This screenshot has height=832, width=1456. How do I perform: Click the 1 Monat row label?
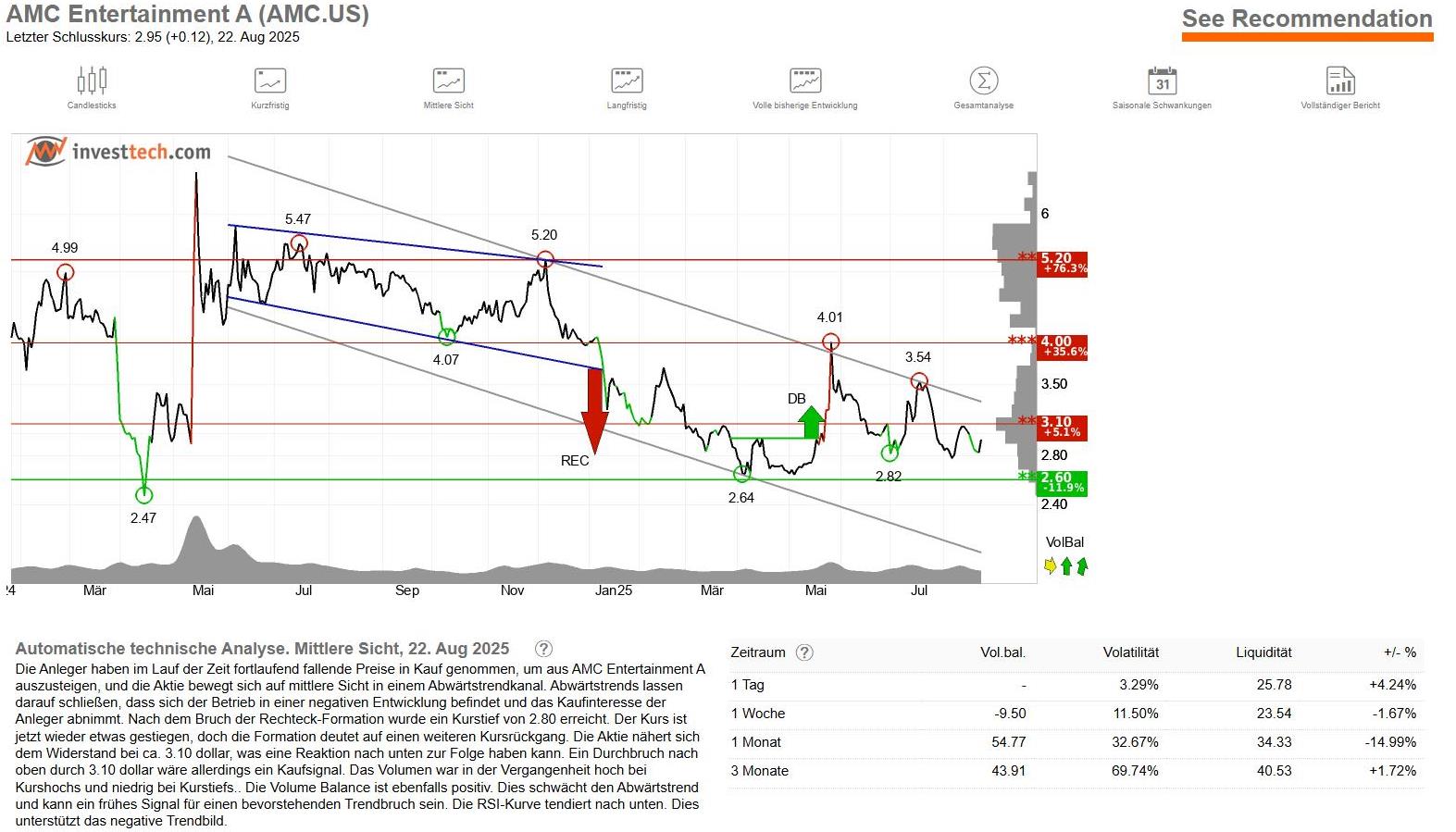(x=756, y=742)
